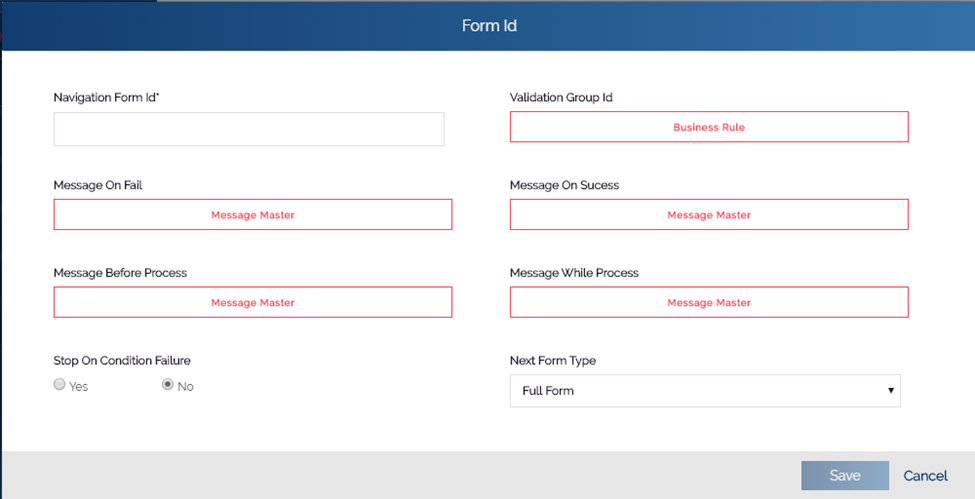Cancel the Form Id dialog
The image size is (975, 499).
click(925, 476)
